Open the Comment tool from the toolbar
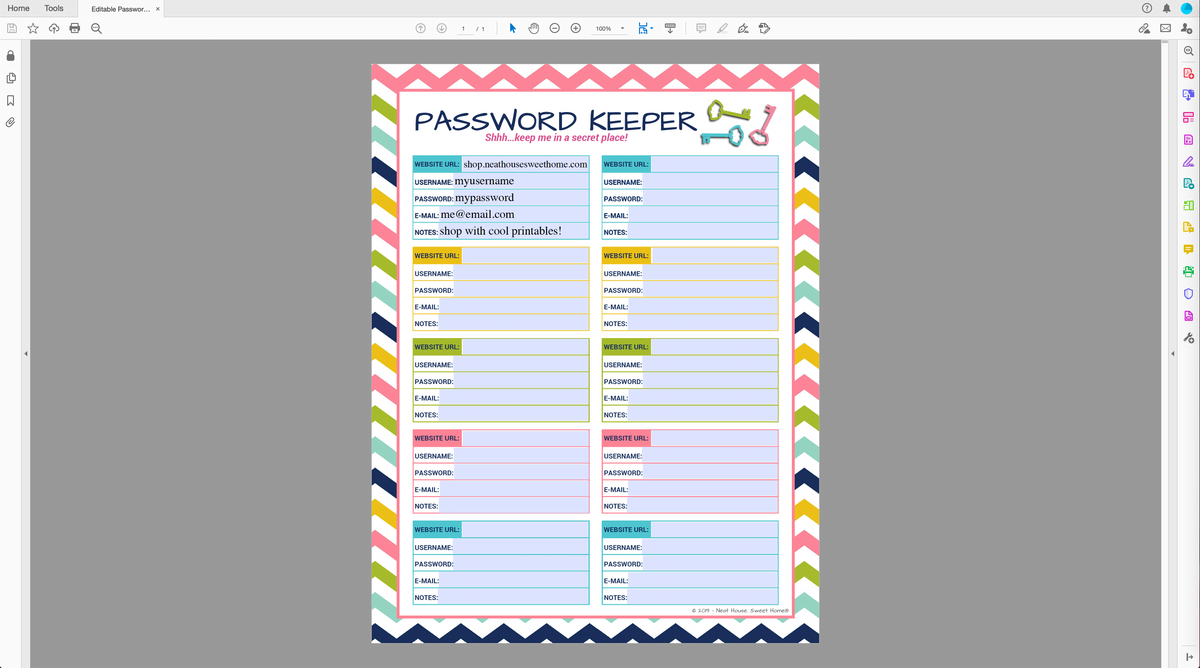This screenshot has height=668, width=1200. point(700,27)
